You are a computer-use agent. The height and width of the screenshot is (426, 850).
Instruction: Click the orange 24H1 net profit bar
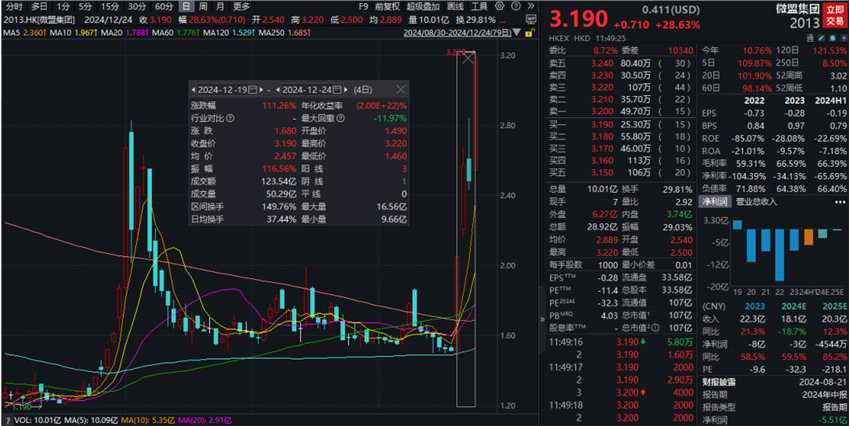808,237
